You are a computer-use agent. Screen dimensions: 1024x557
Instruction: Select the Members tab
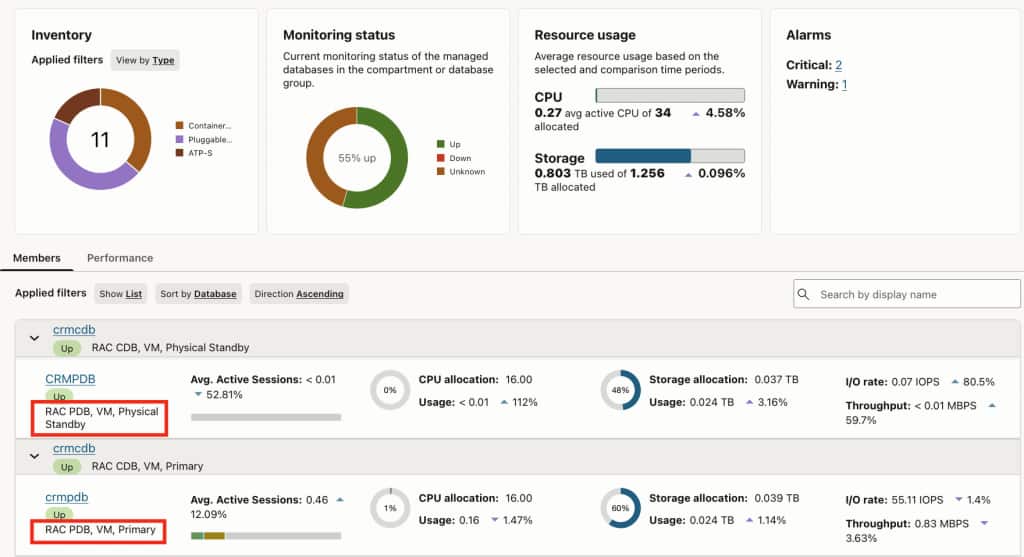[37, 258]
